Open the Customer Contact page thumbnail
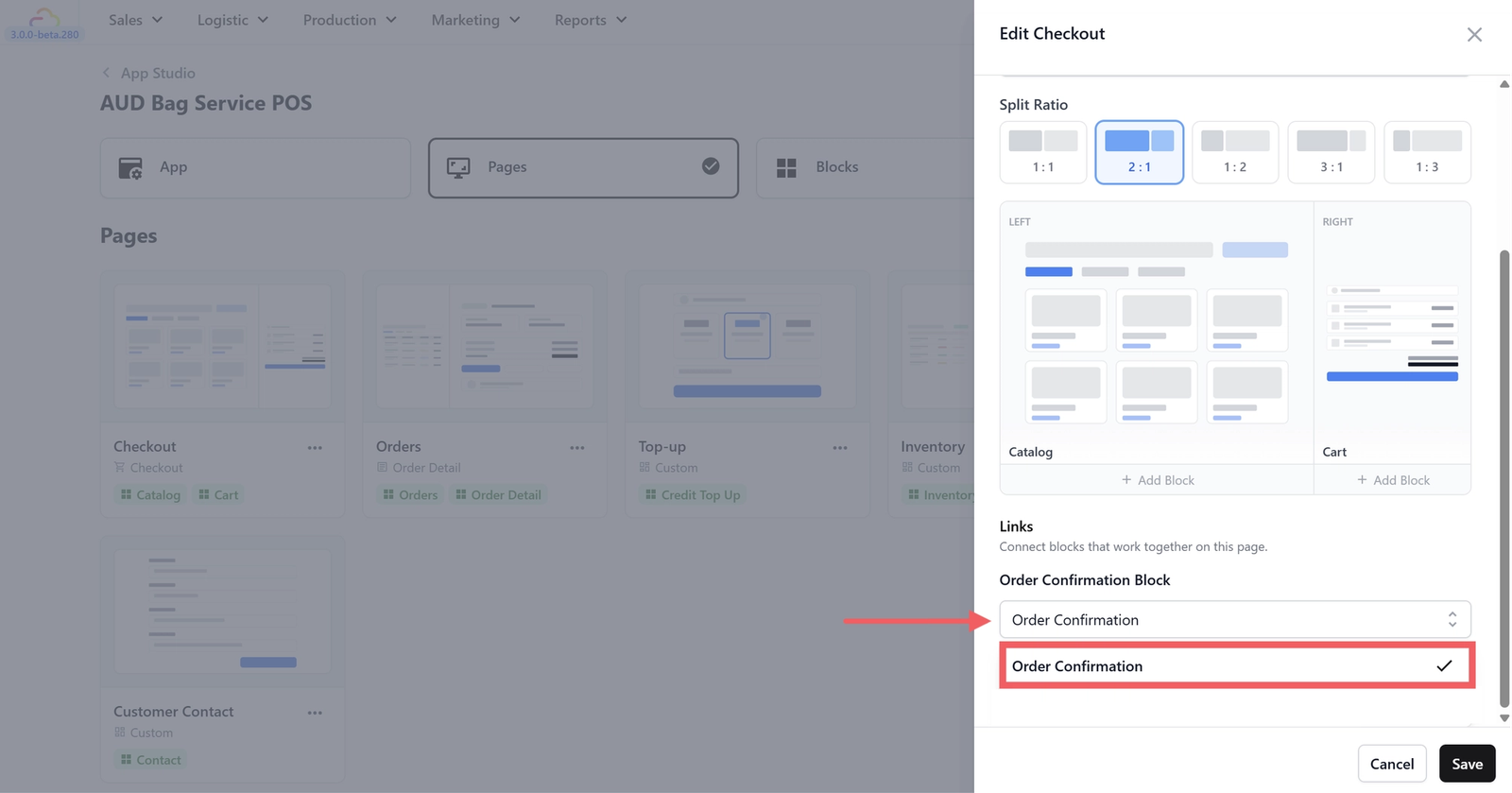 tap(222, 612)
